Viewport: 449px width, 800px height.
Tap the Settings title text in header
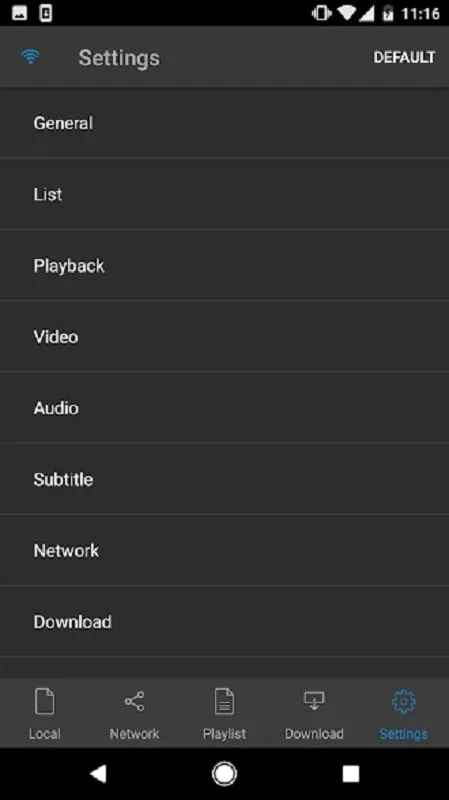pyautogui.click(x=119, y=58)
